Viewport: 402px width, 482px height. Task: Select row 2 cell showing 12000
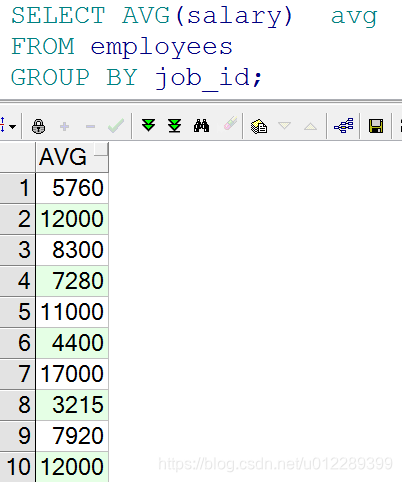[x=72, y=219]
